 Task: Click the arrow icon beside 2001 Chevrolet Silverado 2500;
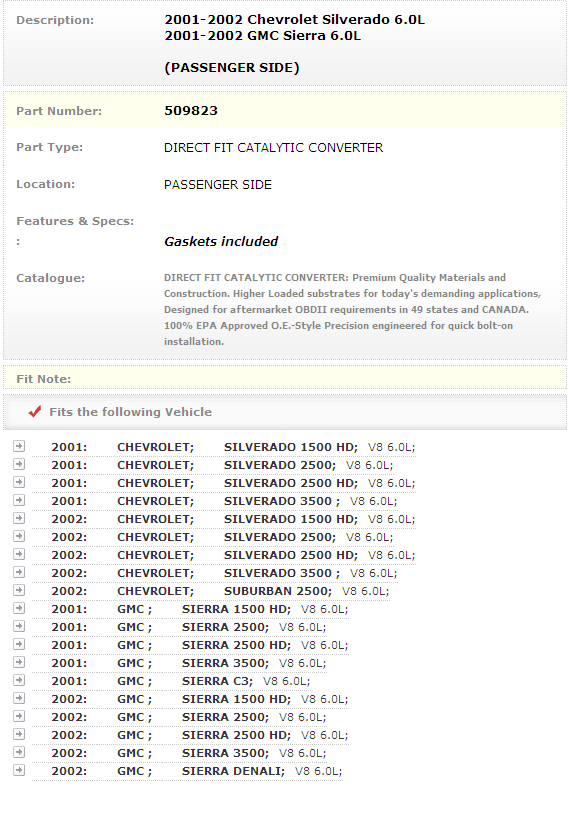point(19,464)
